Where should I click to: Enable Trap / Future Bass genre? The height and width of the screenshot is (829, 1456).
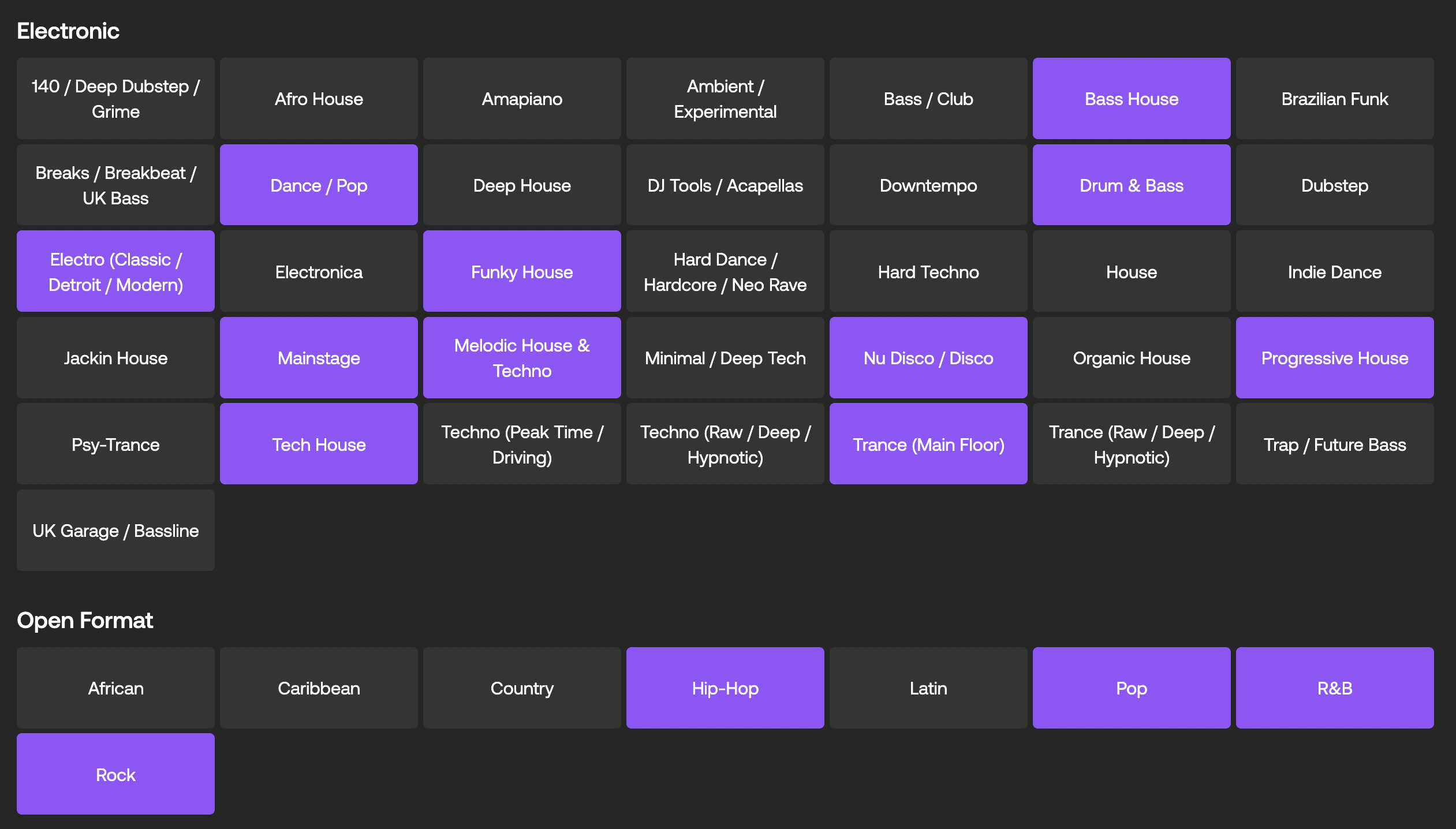pos(1334,444)
